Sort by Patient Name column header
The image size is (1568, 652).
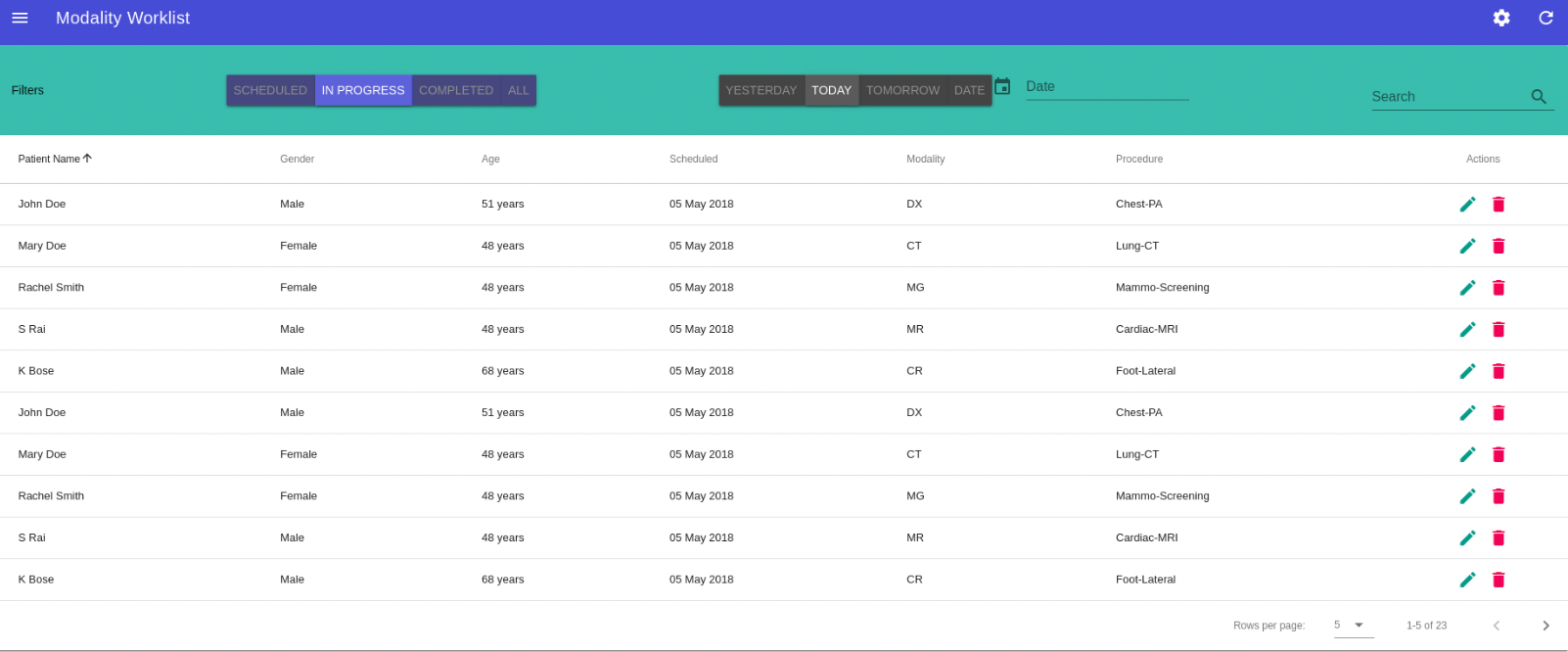coord(49,159)
